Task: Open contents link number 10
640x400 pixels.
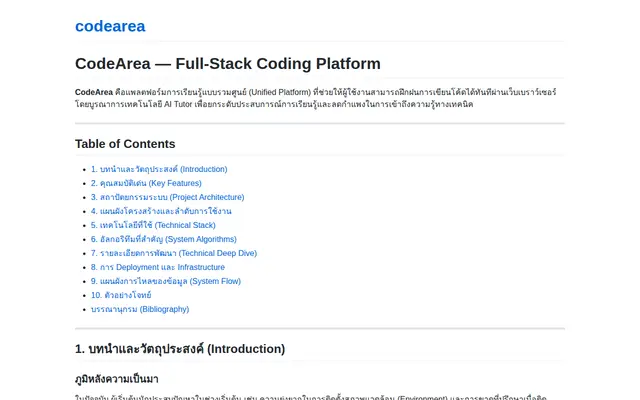Action: click(x=121, y=295)
